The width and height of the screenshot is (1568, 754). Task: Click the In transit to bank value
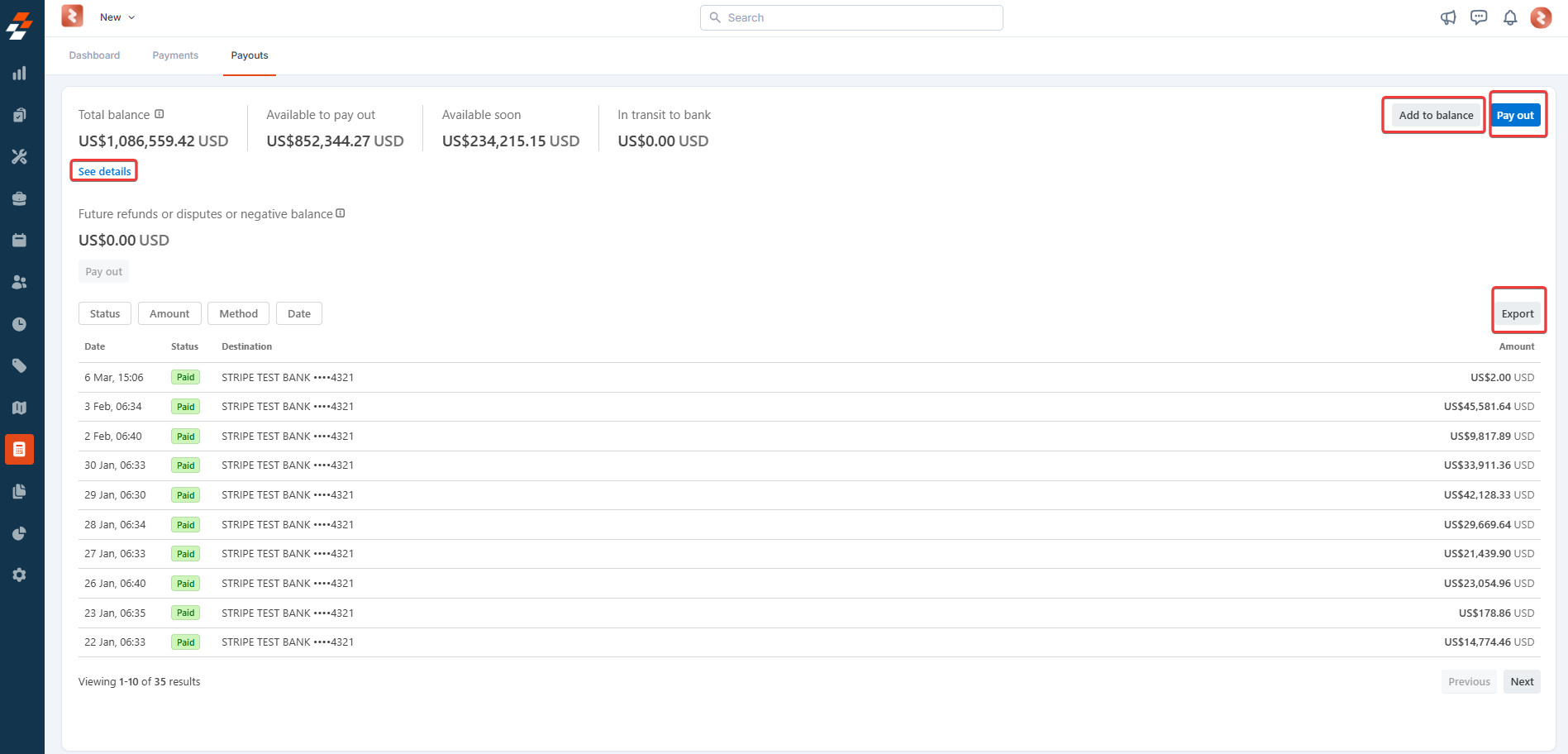pyautogui.click(x=663, y=141)
